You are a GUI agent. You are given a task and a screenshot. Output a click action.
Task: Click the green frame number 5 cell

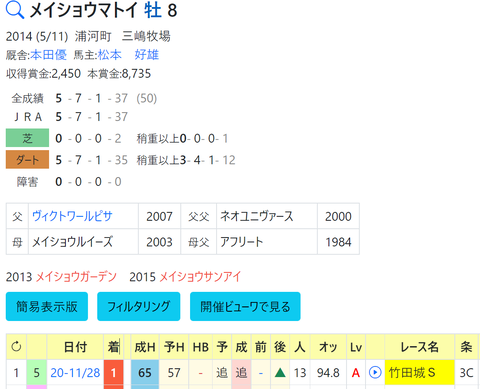(37, 372)
